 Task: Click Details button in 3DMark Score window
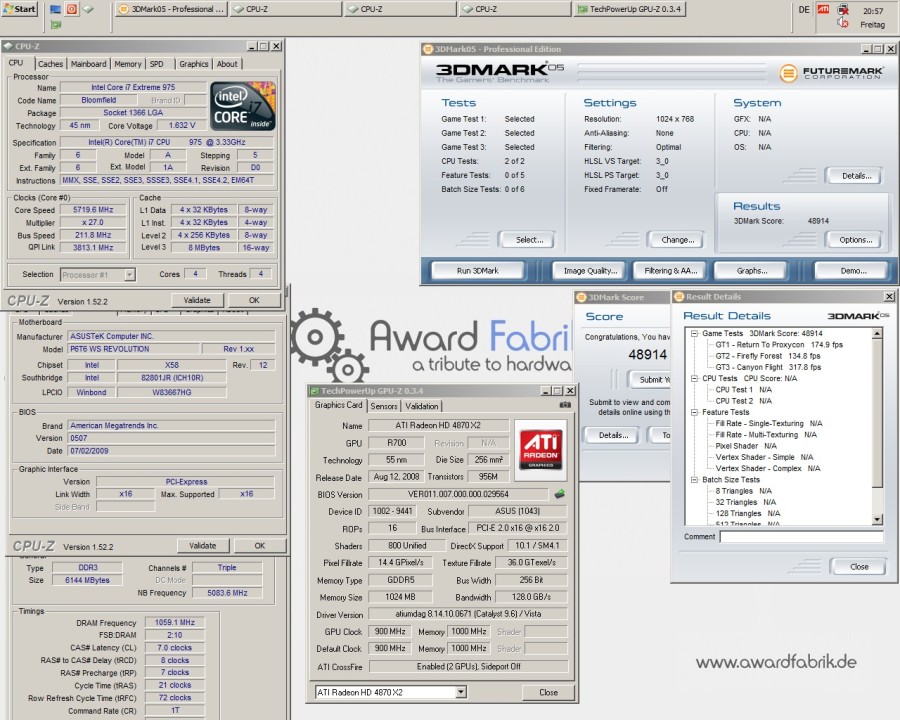(x=613, y=435)
